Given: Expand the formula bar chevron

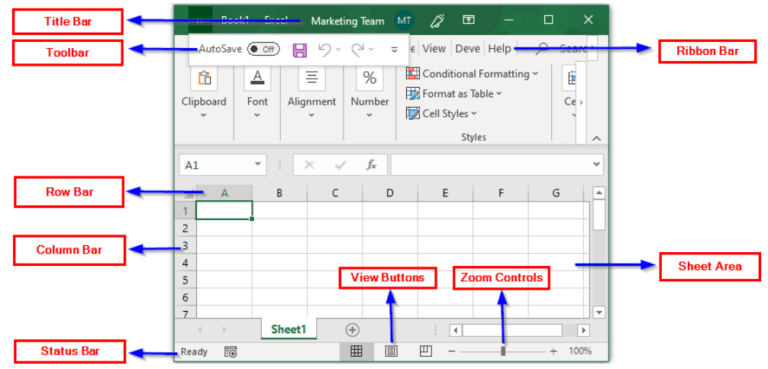Looking at the screenshot, I should tap(597, 165).
